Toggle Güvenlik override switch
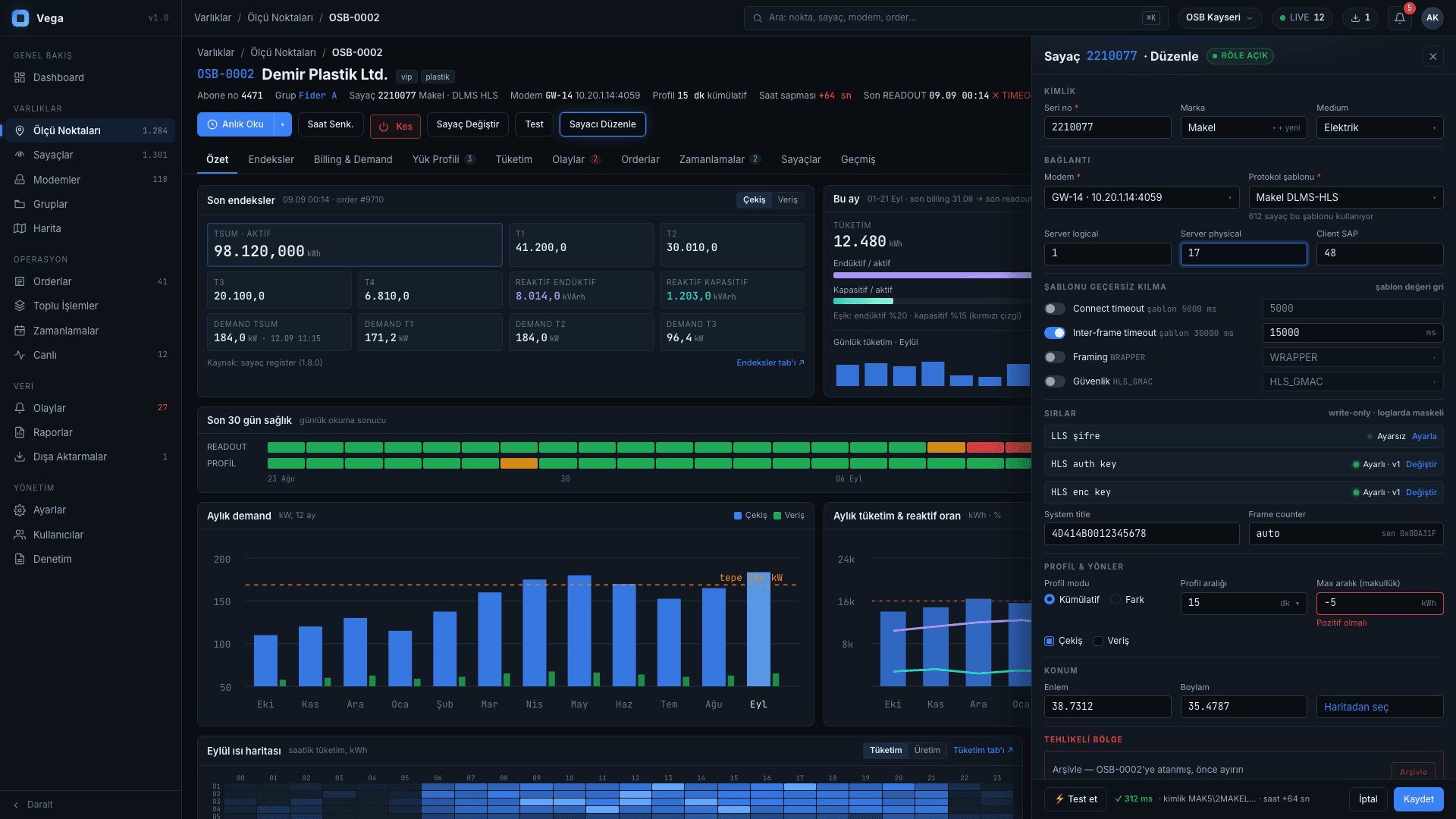Screen dimensions: 1456x819 (x=1054, y=381)
